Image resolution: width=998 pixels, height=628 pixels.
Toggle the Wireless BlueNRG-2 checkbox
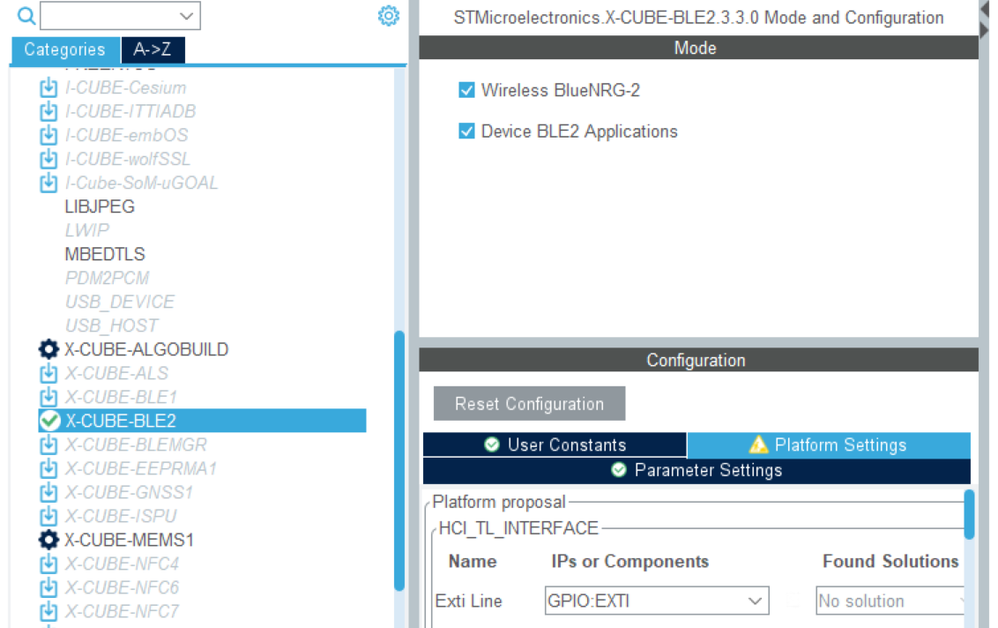pos(467,90)
